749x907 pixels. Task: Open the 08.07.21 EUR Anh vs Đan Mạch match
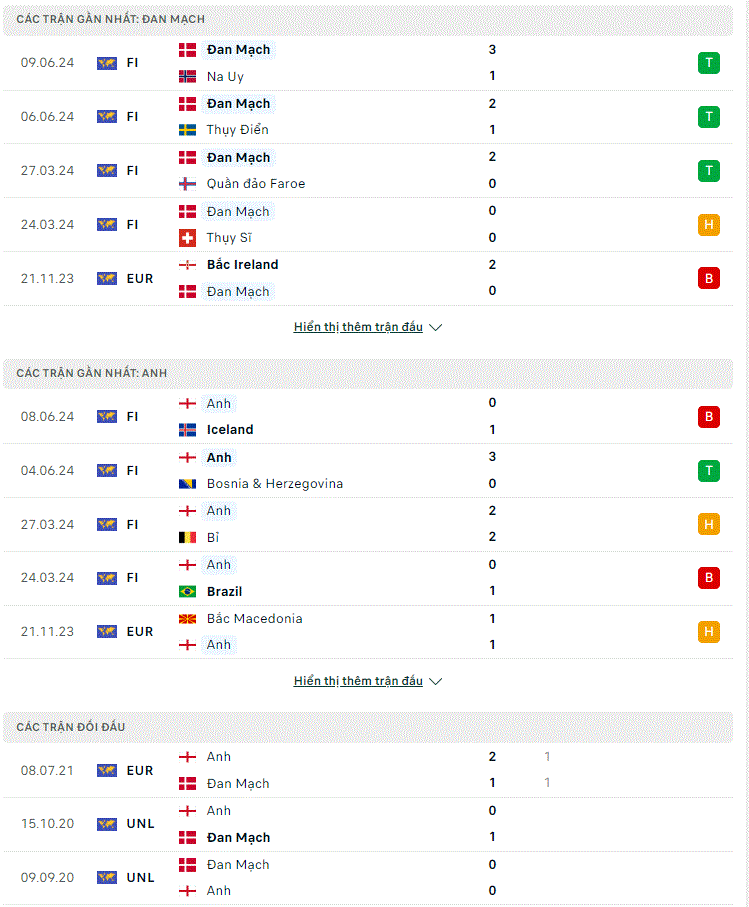[368, 770]
